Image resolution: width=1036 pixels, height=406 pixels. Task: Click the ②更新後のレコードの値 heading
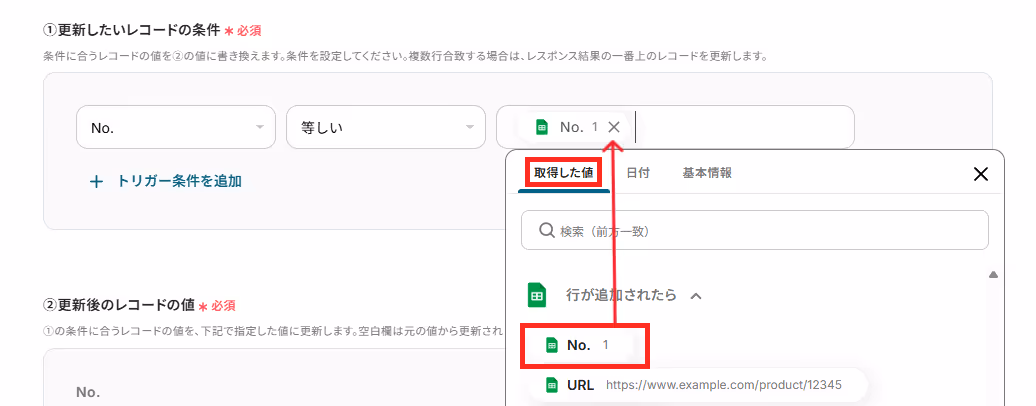pos(118,305)
